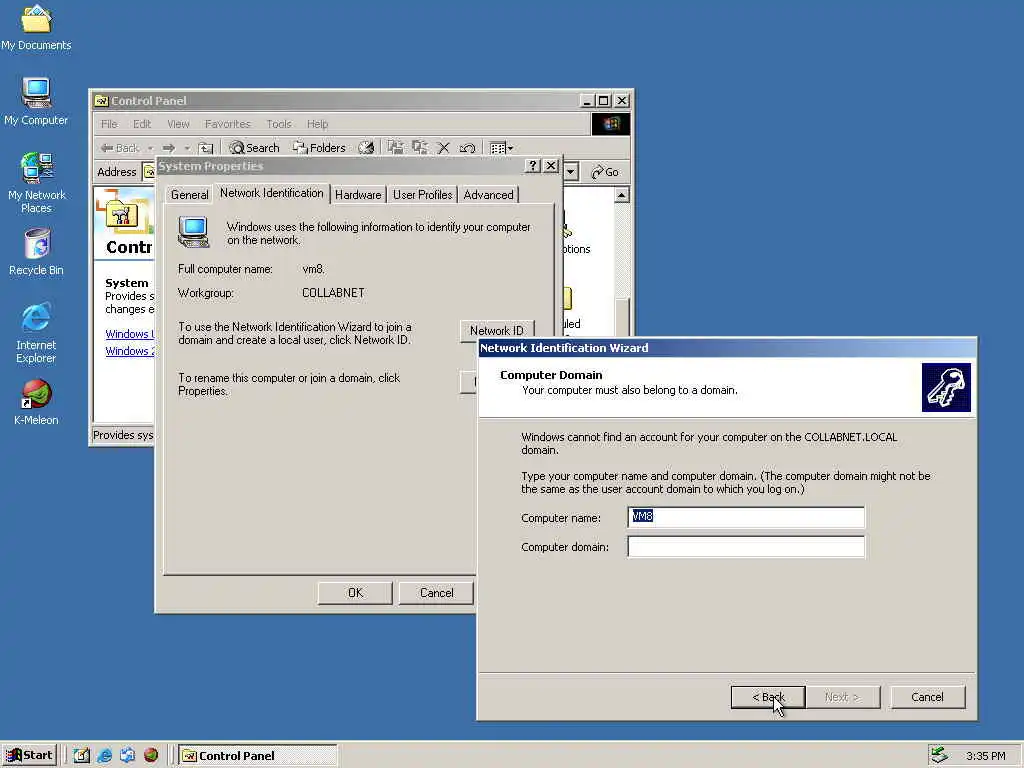This screenshot has width=1024, height=768.
Task: Click OK in System Properties
Action: coord(355,593)
